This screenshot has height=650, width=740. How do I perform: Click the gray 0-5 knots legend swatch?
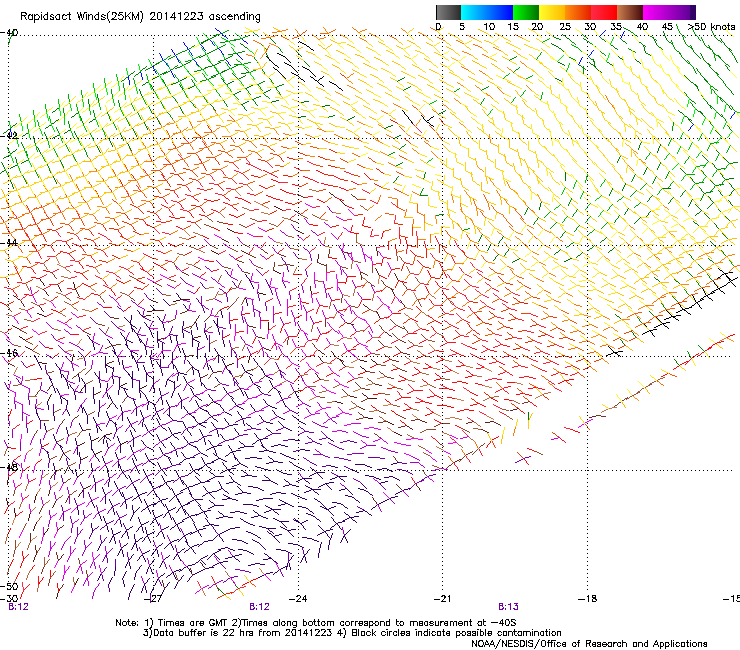click(x=448, y=12)
